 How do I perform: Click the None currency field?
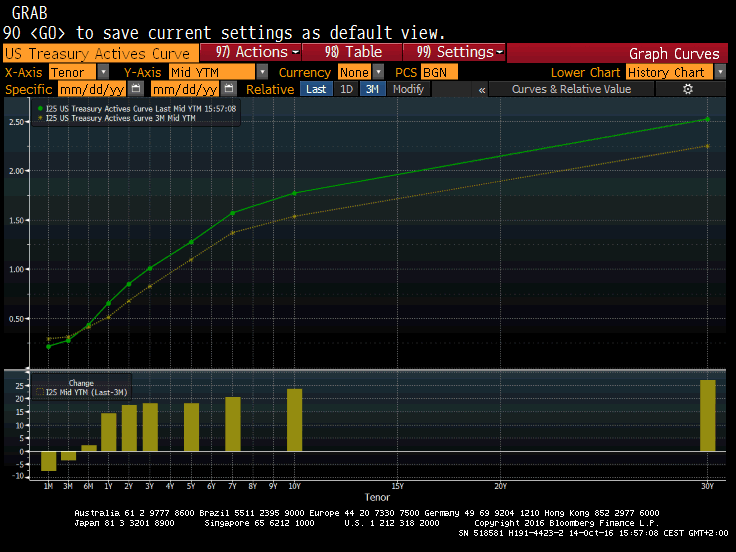coord(354,72)
